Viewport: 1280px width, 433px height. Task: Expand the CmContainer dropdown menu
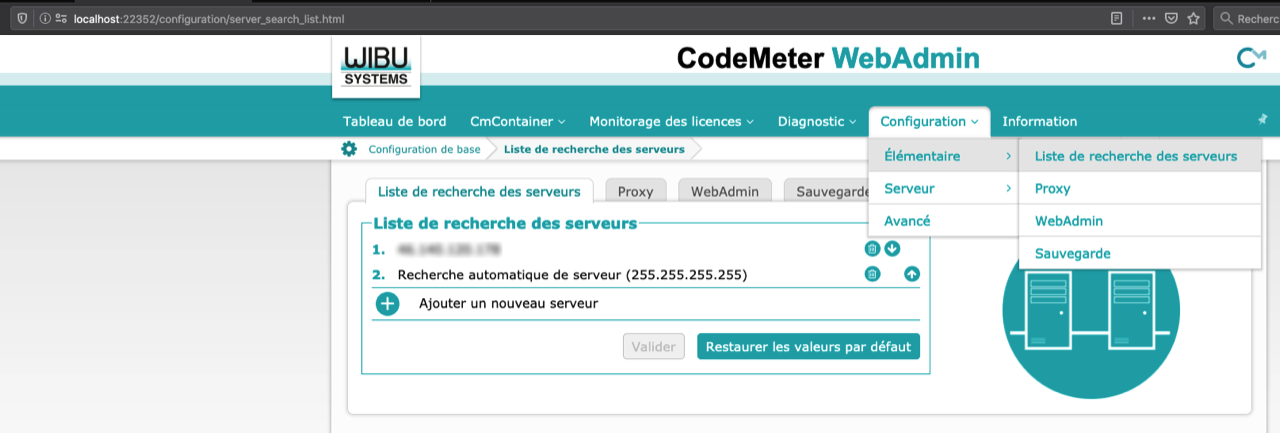517,121
